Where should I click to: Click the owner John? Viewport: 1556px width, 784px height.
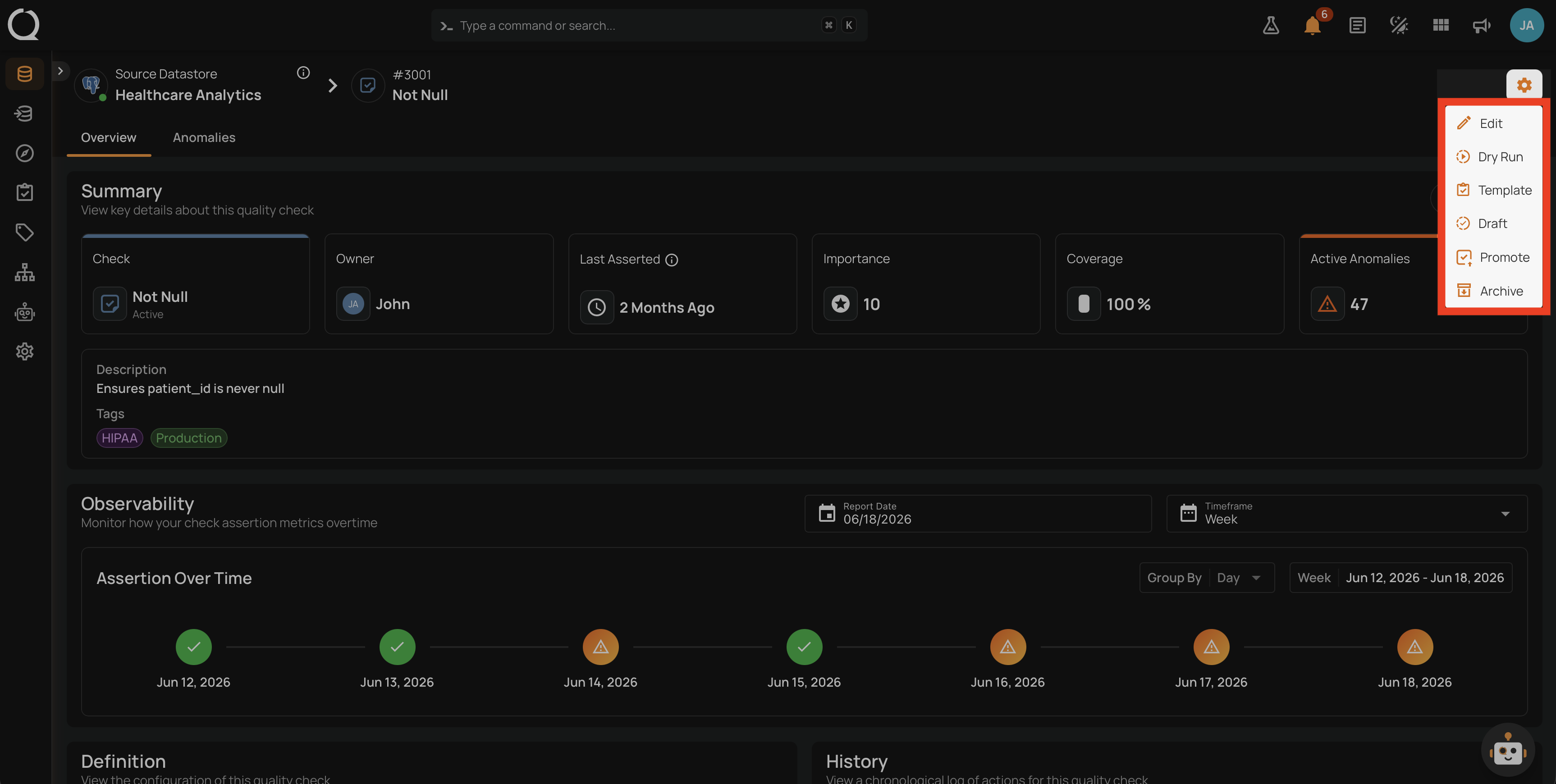pos(393,304)
